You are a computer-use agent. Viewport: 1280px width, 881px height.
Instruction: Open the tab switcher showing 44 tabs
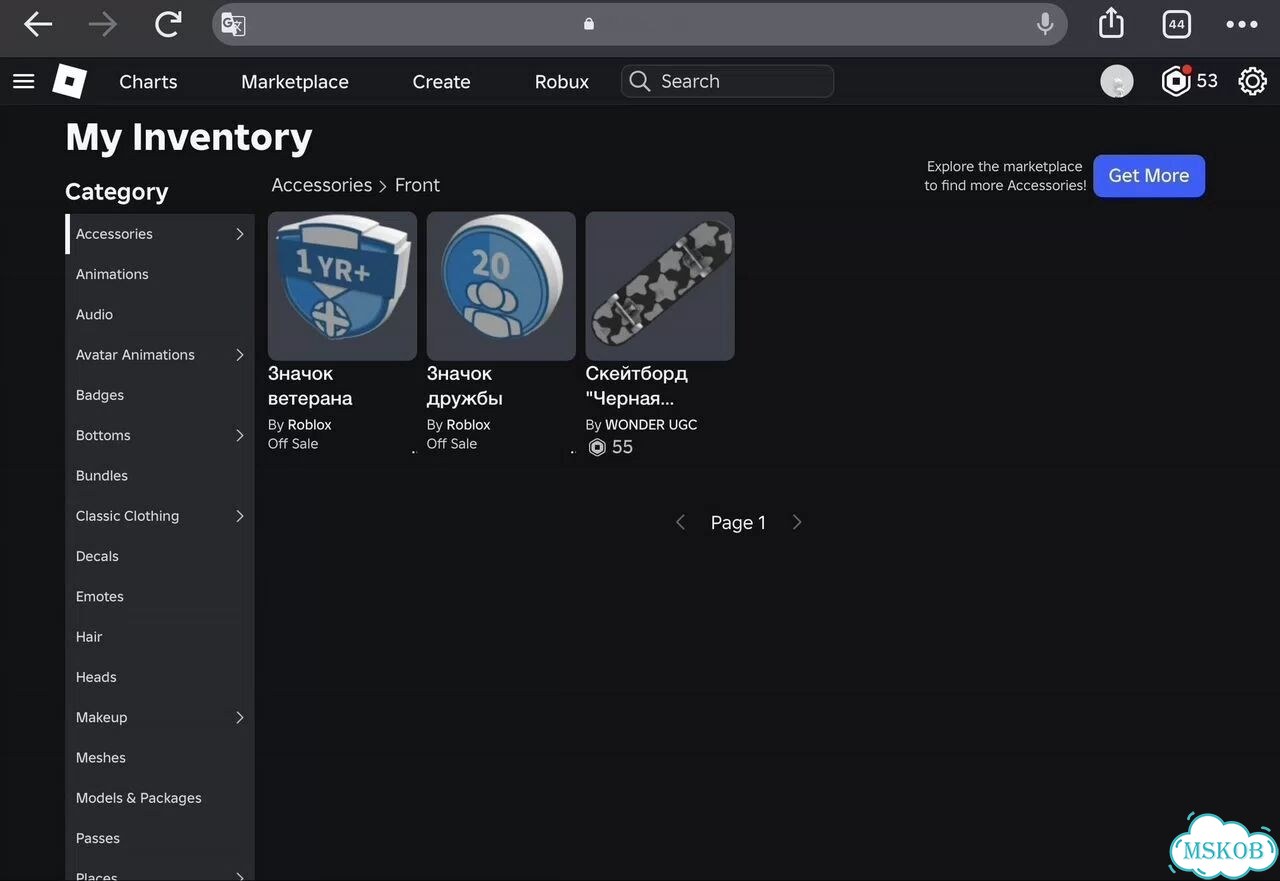point(1176,24)
